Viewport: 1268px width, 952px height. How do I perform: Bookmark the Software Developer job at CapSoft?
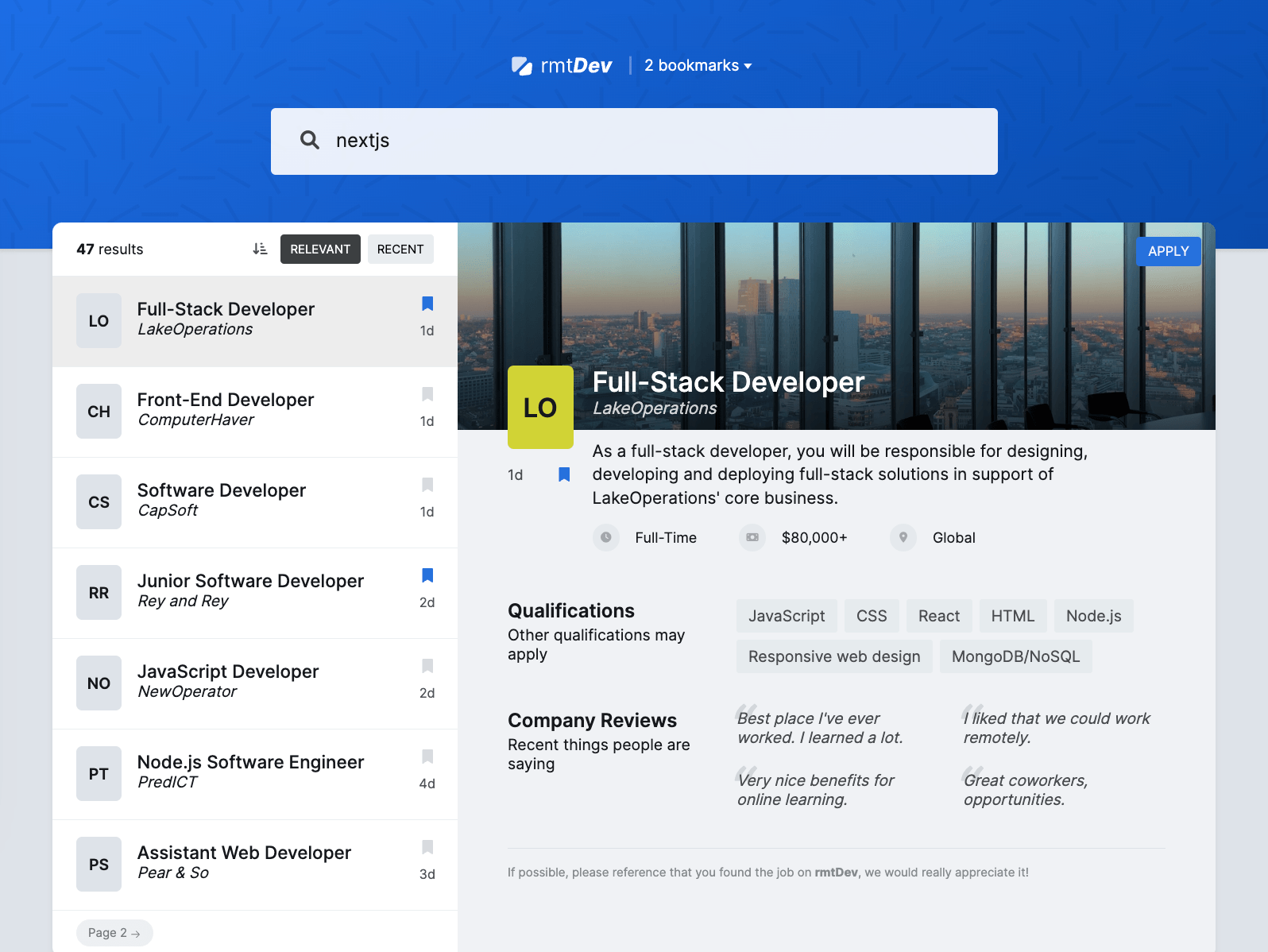[x=427, y=485]
